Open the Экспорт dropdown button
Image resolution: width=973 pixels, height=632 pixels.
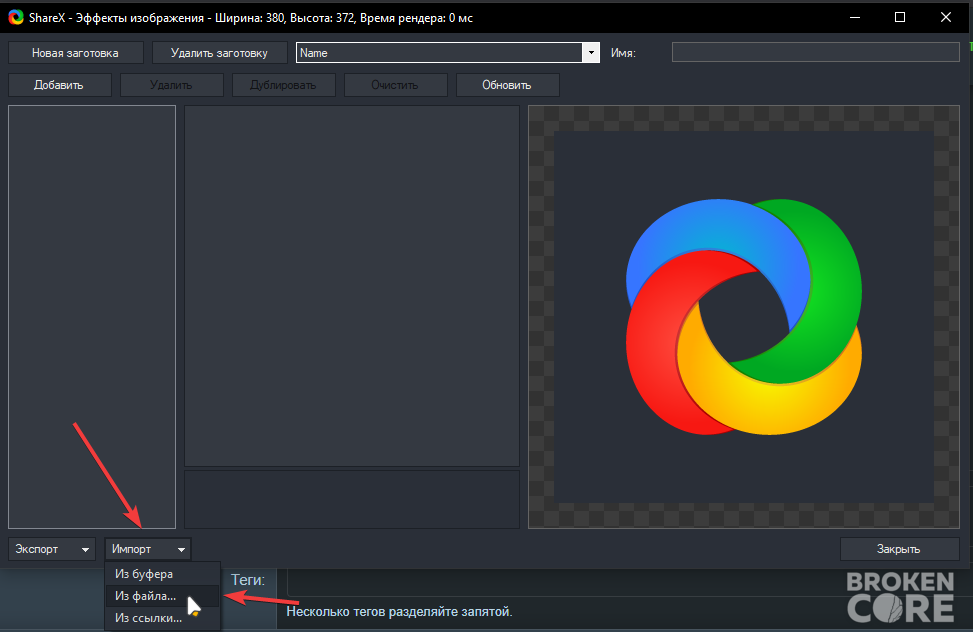(52, 549)
